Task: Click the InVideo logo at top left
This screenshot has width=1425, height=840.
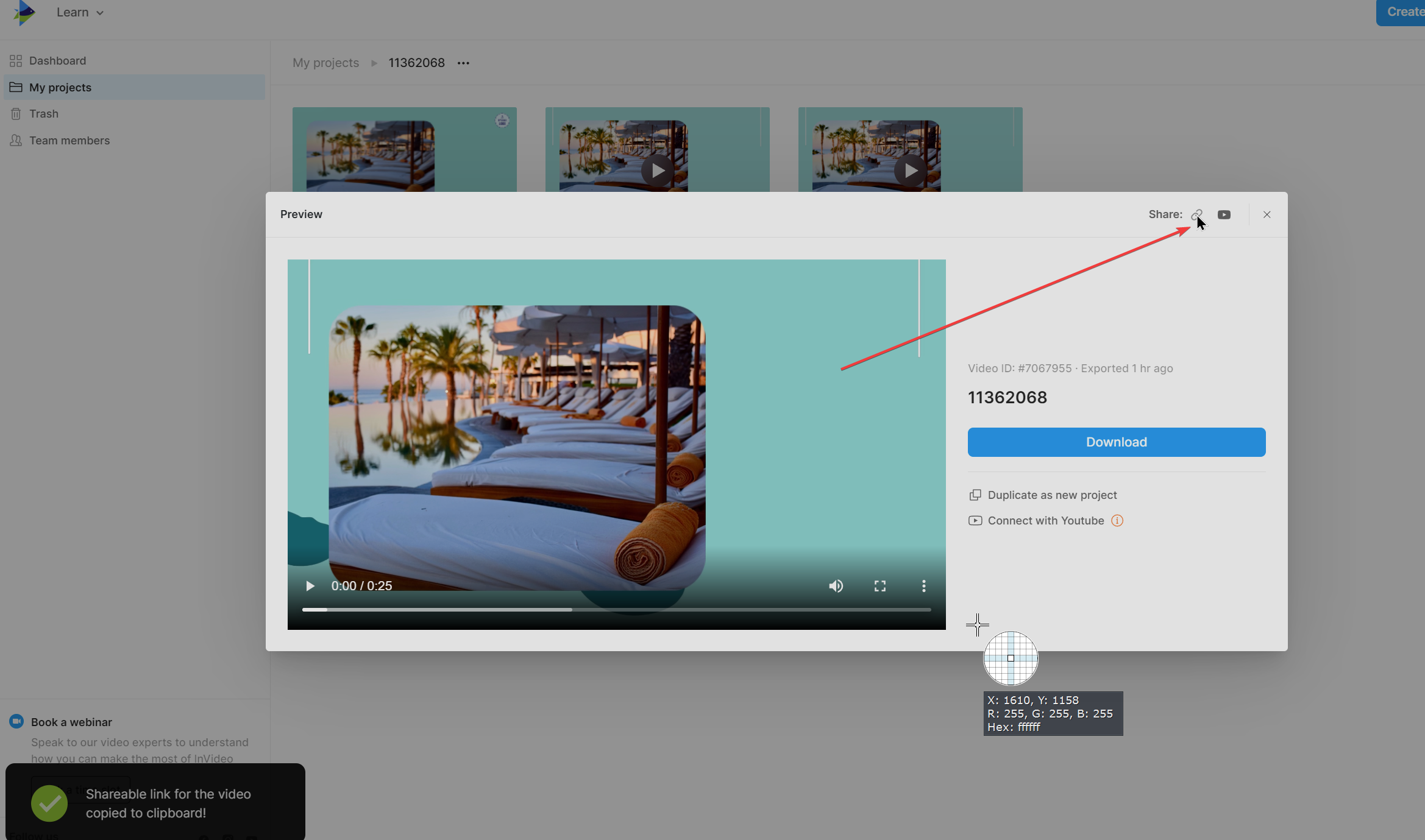Action: 24,12
